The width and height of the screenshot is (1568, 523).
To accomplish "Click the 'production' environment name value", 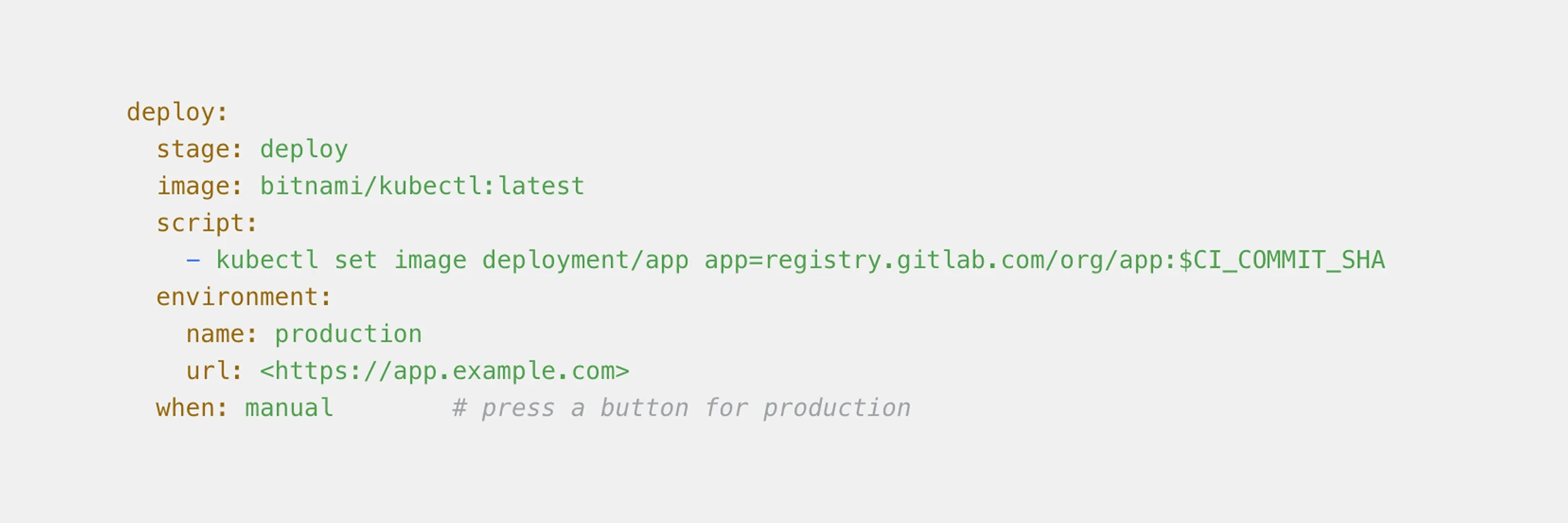I will (x=348, y=334).
